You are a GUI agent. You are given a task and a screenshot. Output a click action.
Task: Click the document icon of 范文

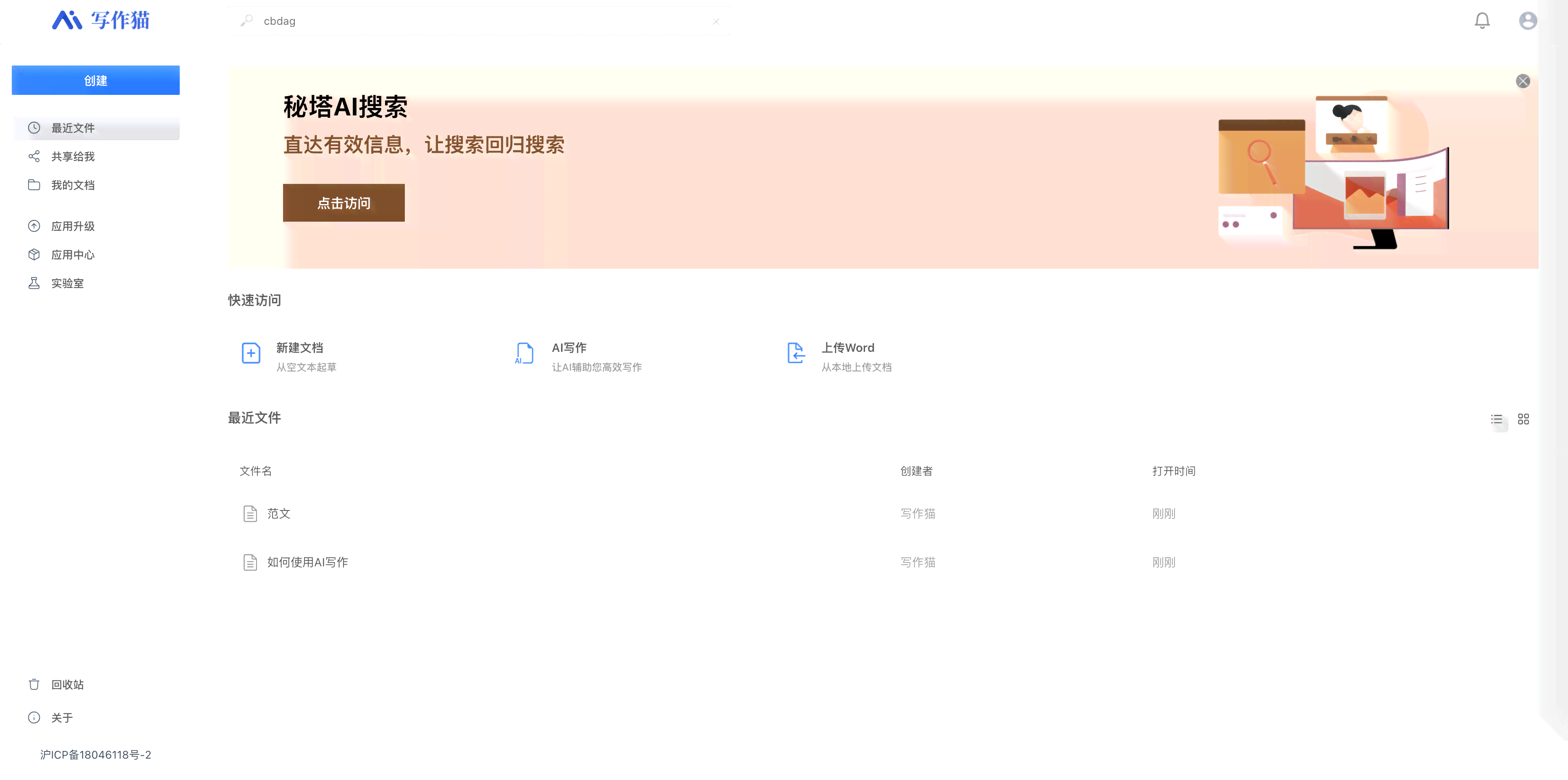[249, 513]
